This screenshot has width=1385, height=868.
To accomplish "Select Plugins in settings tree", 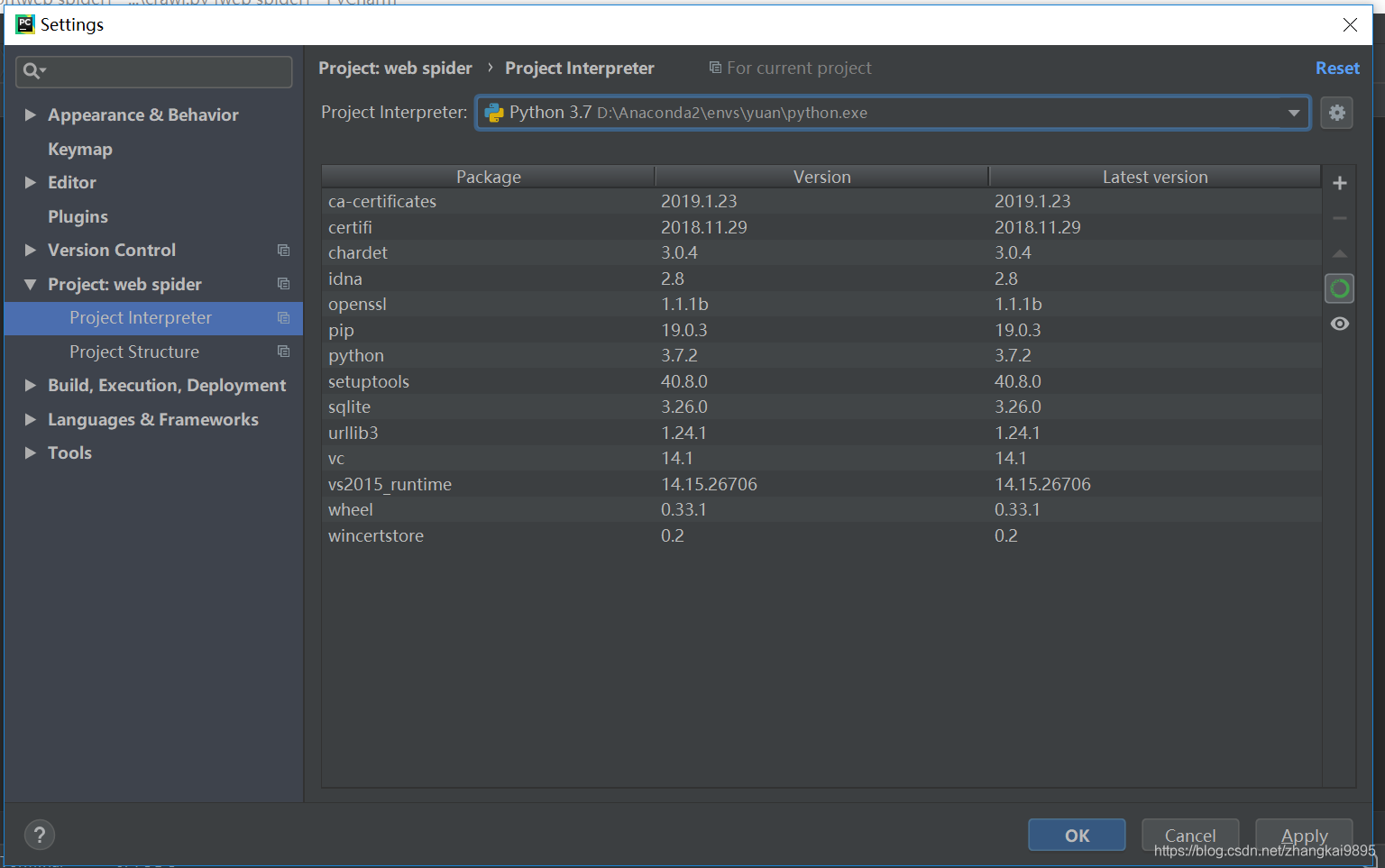I will point(78,216).
